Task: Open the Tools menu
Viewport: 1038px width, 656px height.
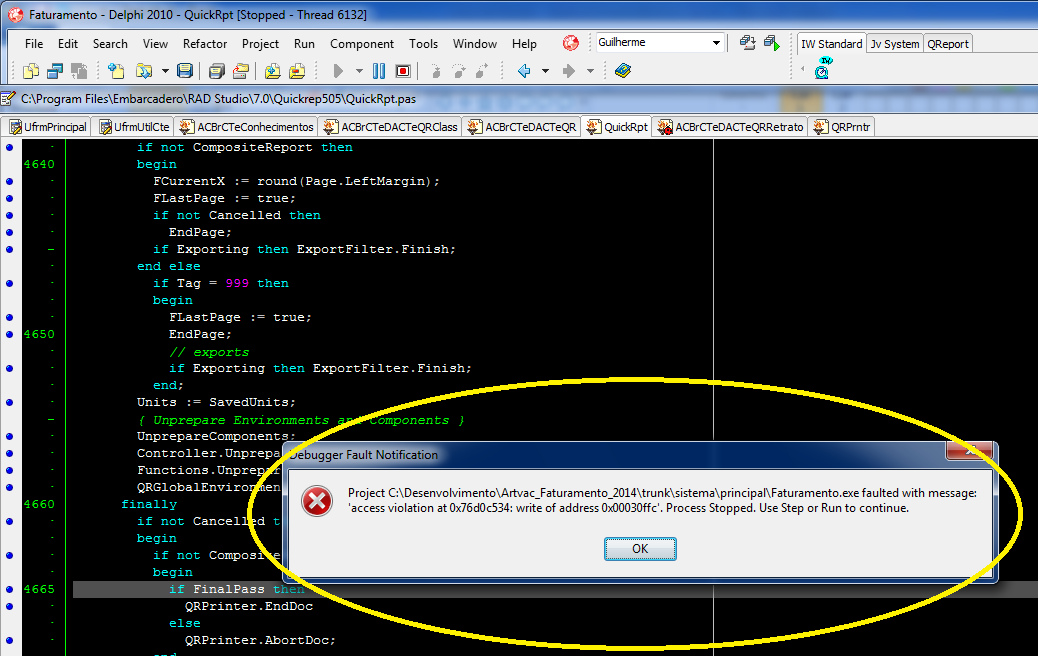Action: (423, 44)
